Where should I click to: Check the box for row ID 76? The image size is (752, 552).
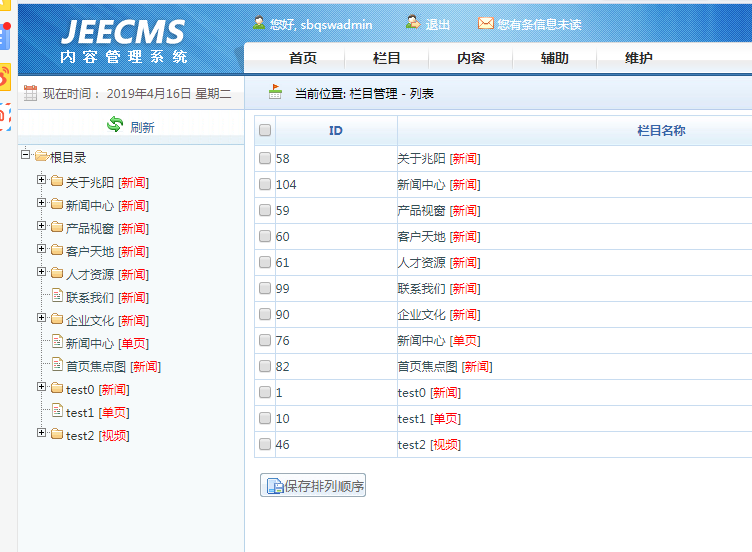pyautogui.click(x=265, y=340)
